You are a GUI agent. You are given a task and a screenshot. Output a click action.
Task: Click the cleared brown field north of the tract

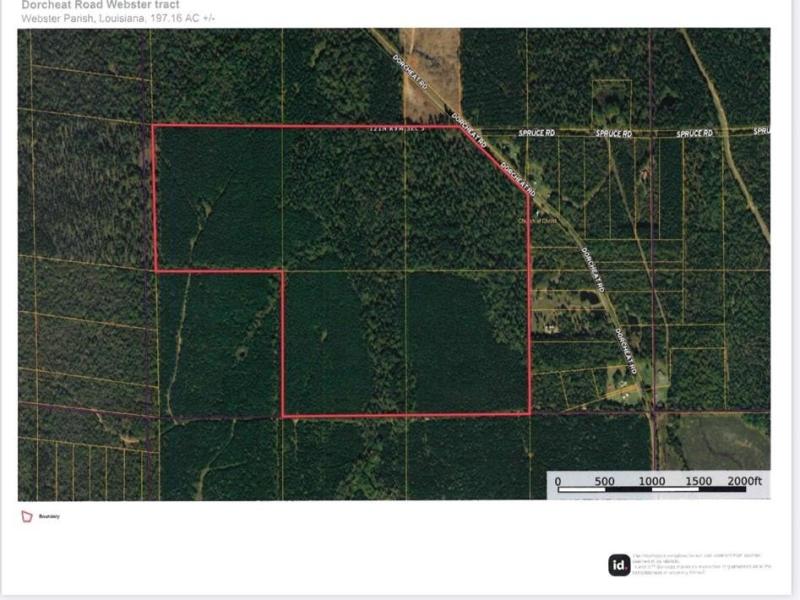click(x=430, y=60)
